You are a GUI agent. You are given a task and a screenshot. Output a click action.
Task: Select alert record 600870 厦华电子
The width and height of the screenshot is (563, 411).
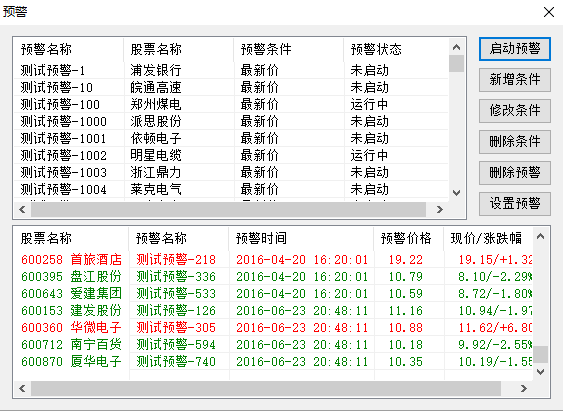click(x=273, y=361)
